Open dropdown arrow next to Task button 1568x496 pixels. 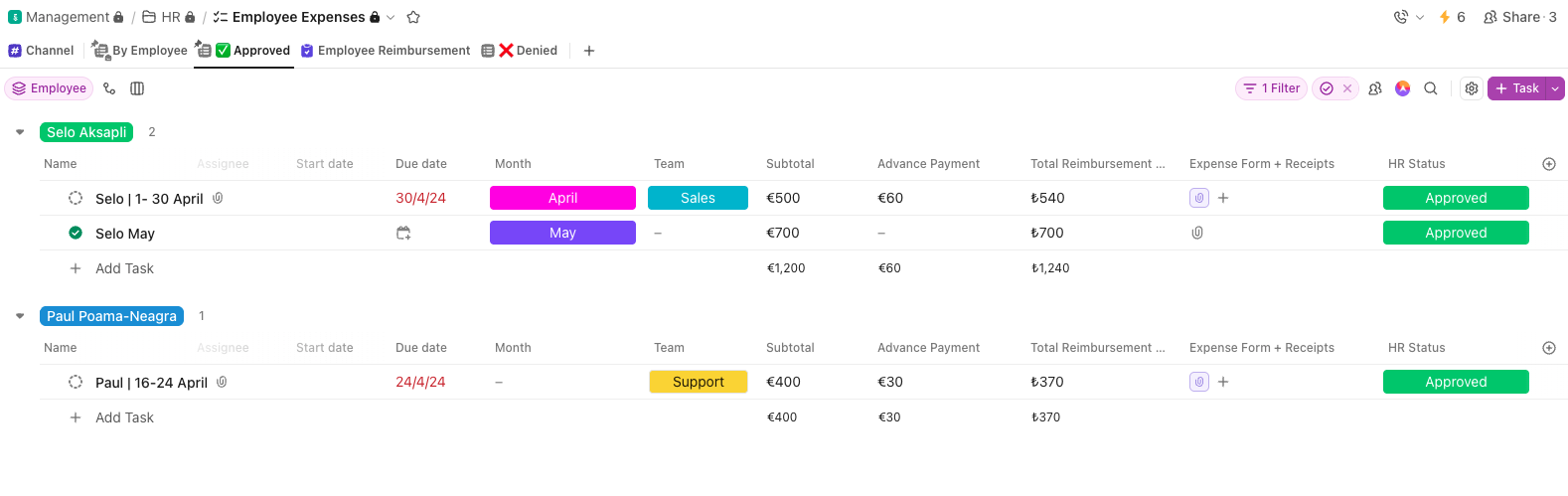click(1555, 88)
